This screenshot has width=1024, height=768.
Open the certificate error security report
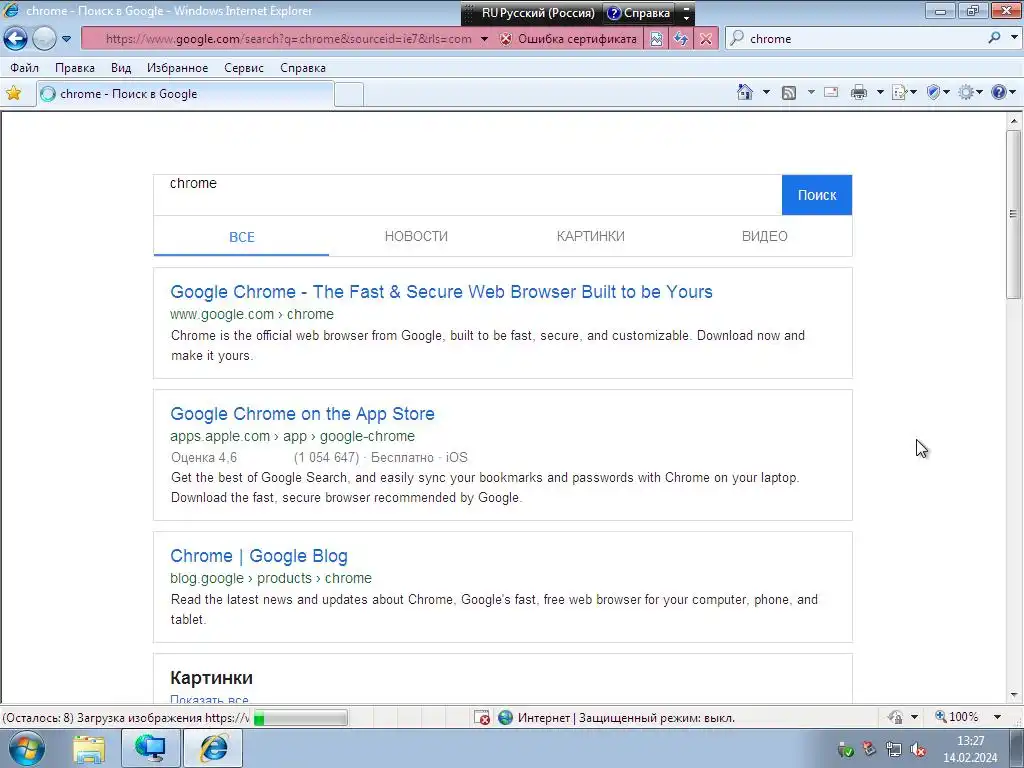tap(568, 39)
